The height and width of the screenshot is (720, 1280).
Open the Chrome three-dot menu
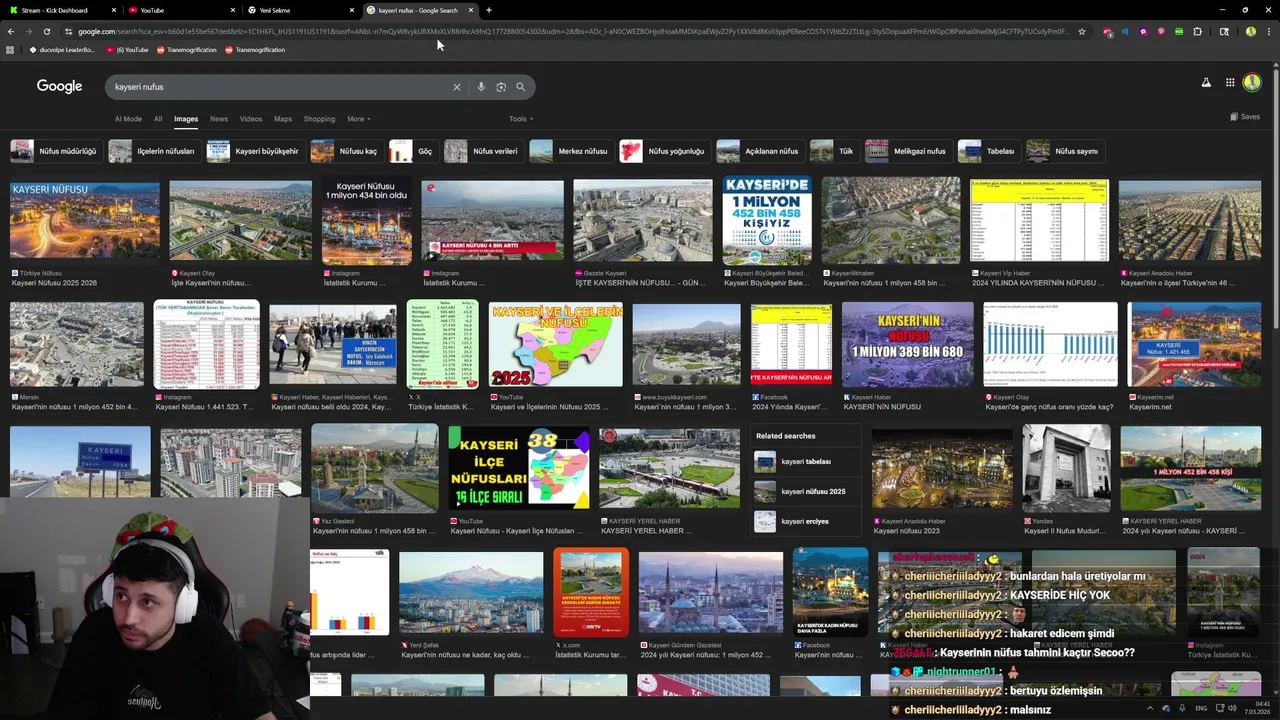1269,32
